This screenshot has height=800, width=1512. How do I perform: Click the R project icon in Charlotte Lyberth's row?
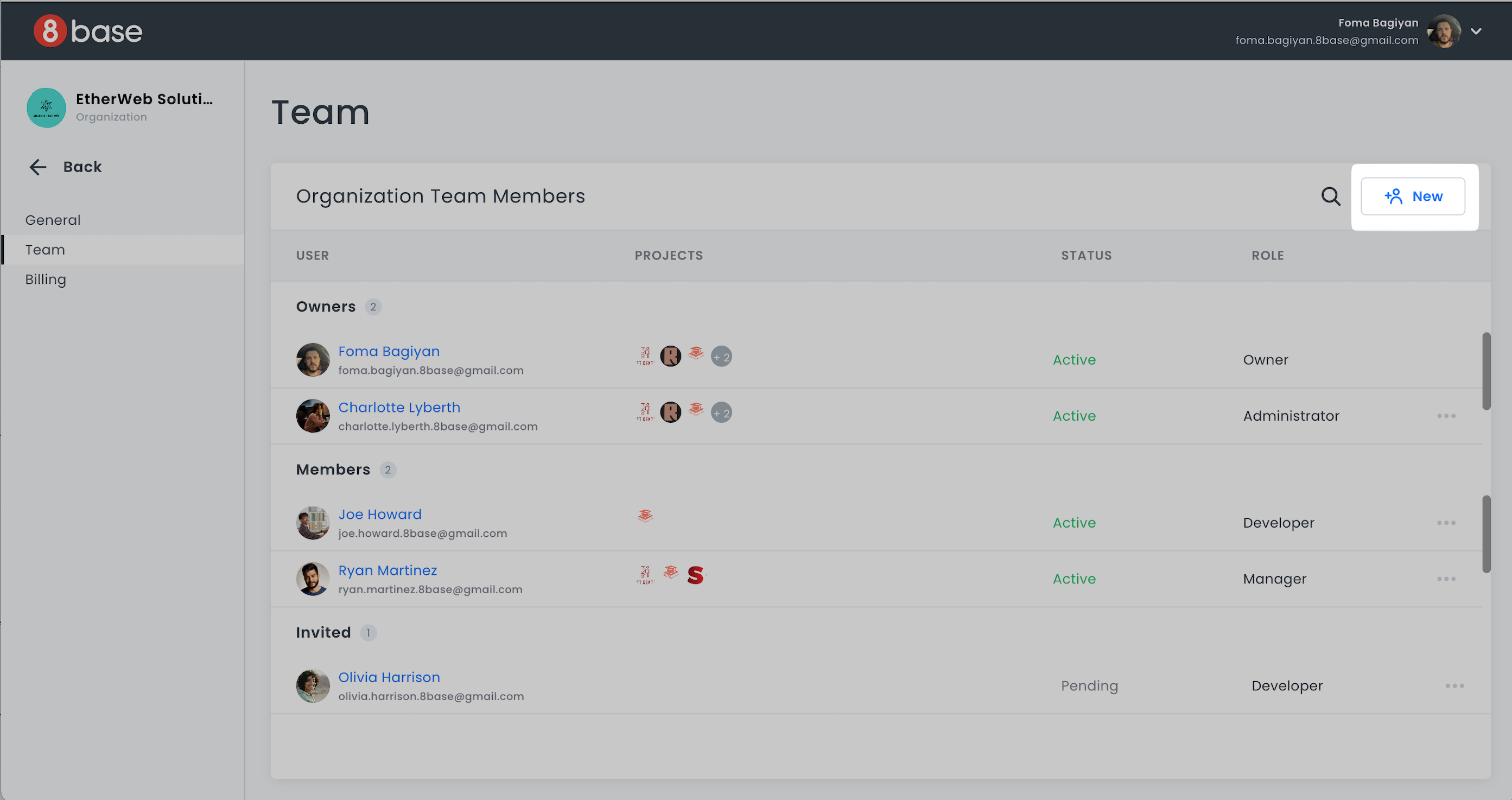(x=670, y=412)
